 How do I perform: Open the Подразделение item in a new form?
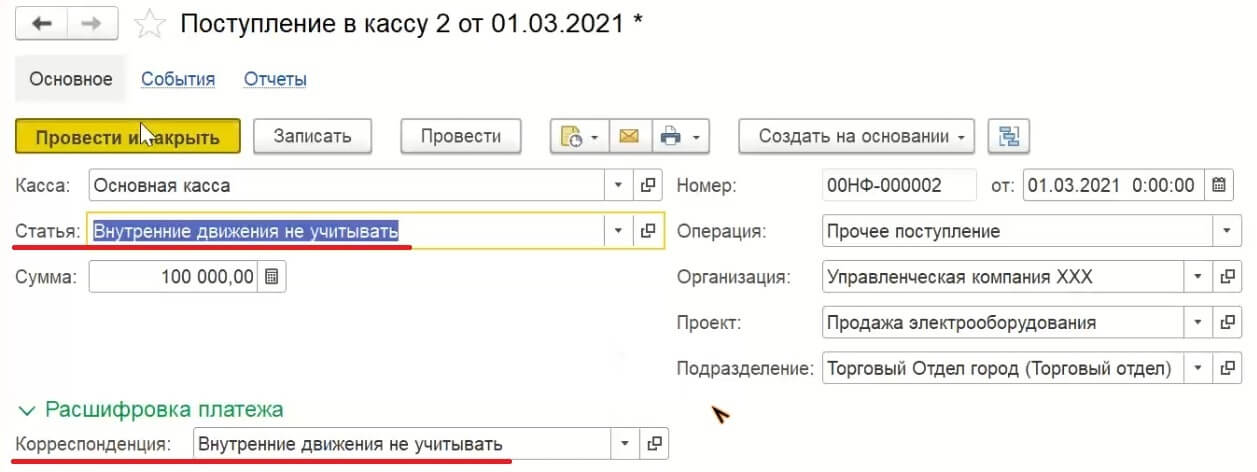point(1226,368)
